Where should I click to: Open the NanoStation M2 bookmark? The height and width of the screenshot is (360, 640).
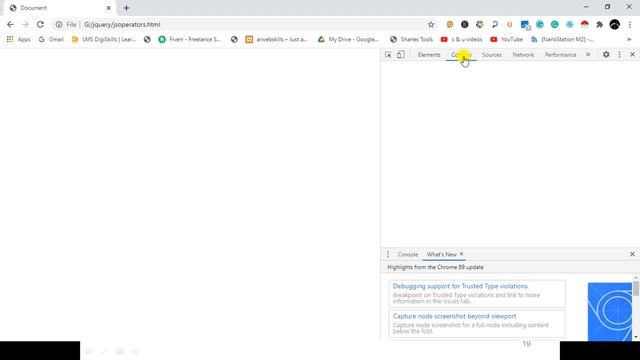tap(562, 39)
